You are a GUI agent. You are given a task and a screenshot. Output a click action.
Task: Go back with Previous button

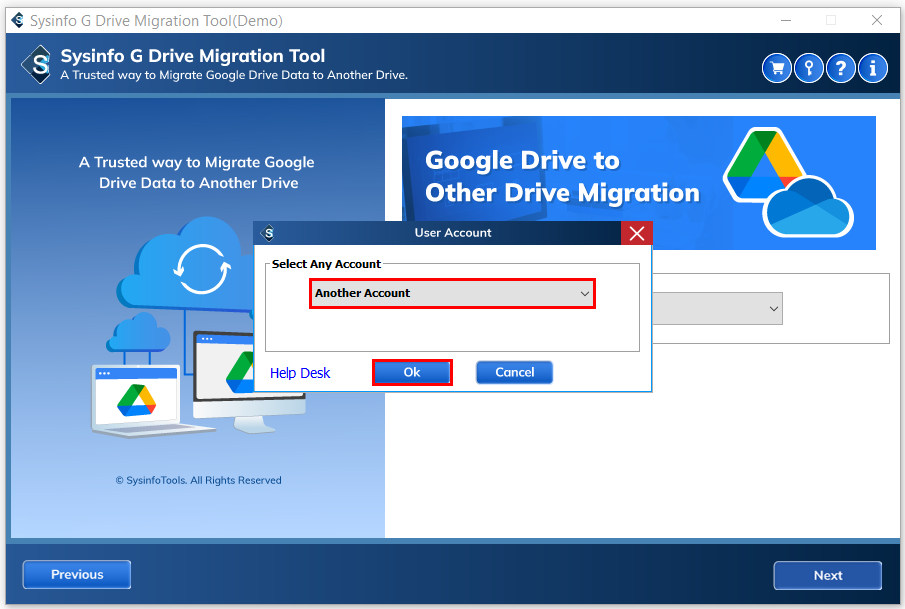pos(77,574)
